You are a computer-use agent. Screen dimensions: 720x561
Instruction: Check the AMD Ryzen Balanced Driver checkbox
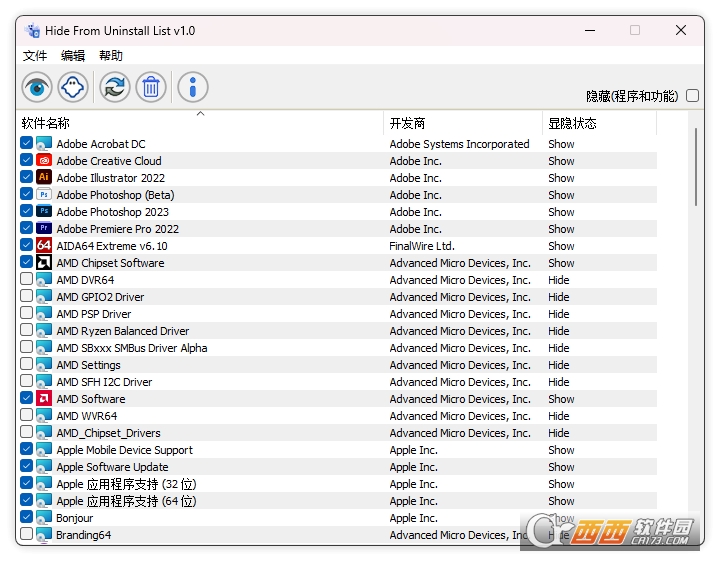point(27,330)
